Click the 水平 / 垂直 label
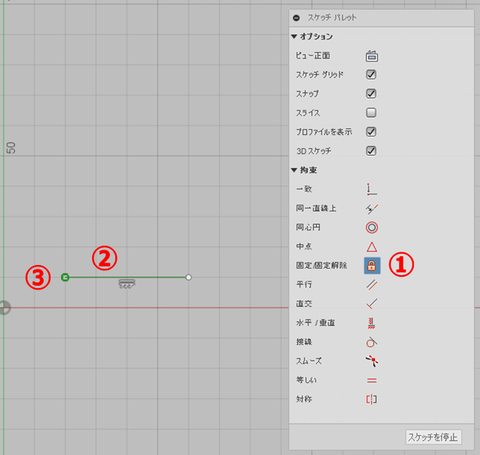Screen dimensions: 480x455 click(x=315, y=323)
